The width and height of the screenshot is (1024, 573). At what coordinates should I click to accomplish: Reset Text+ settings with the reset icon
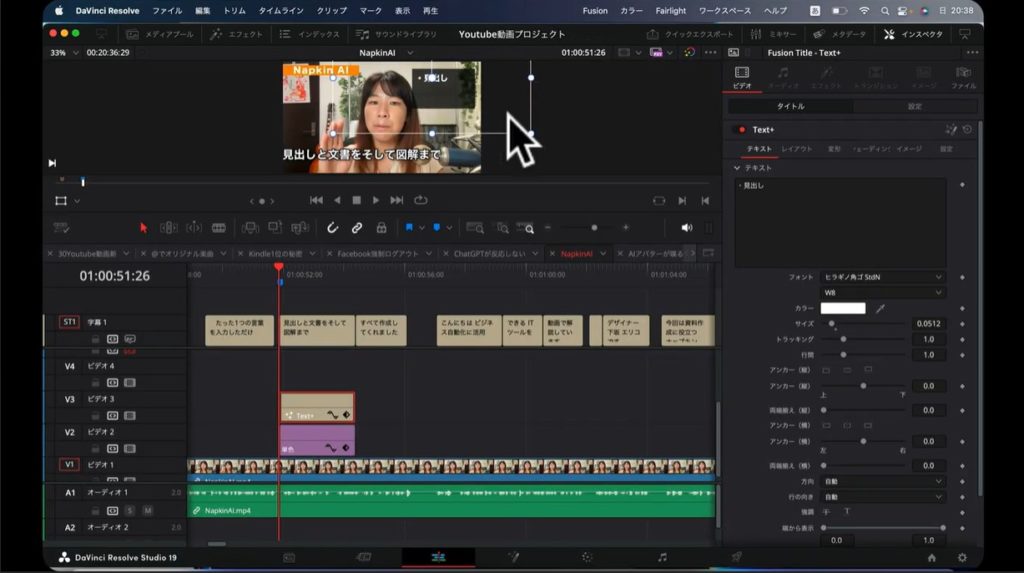967,130
